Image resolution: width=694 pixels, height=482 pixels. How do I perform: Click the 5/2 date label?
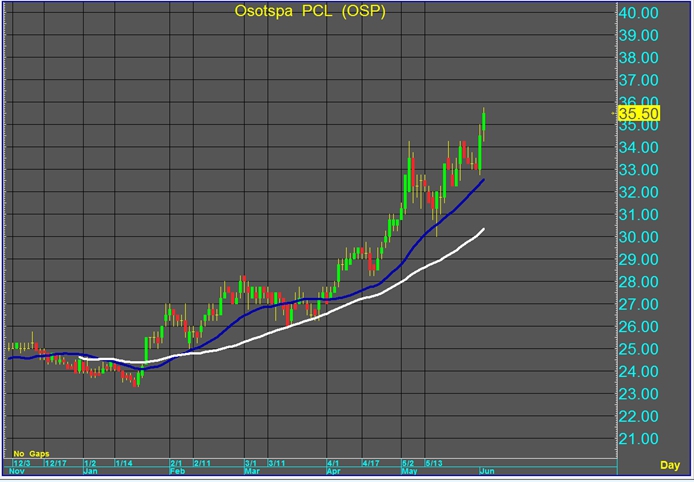pyautogui.click(x=409, y=463)
